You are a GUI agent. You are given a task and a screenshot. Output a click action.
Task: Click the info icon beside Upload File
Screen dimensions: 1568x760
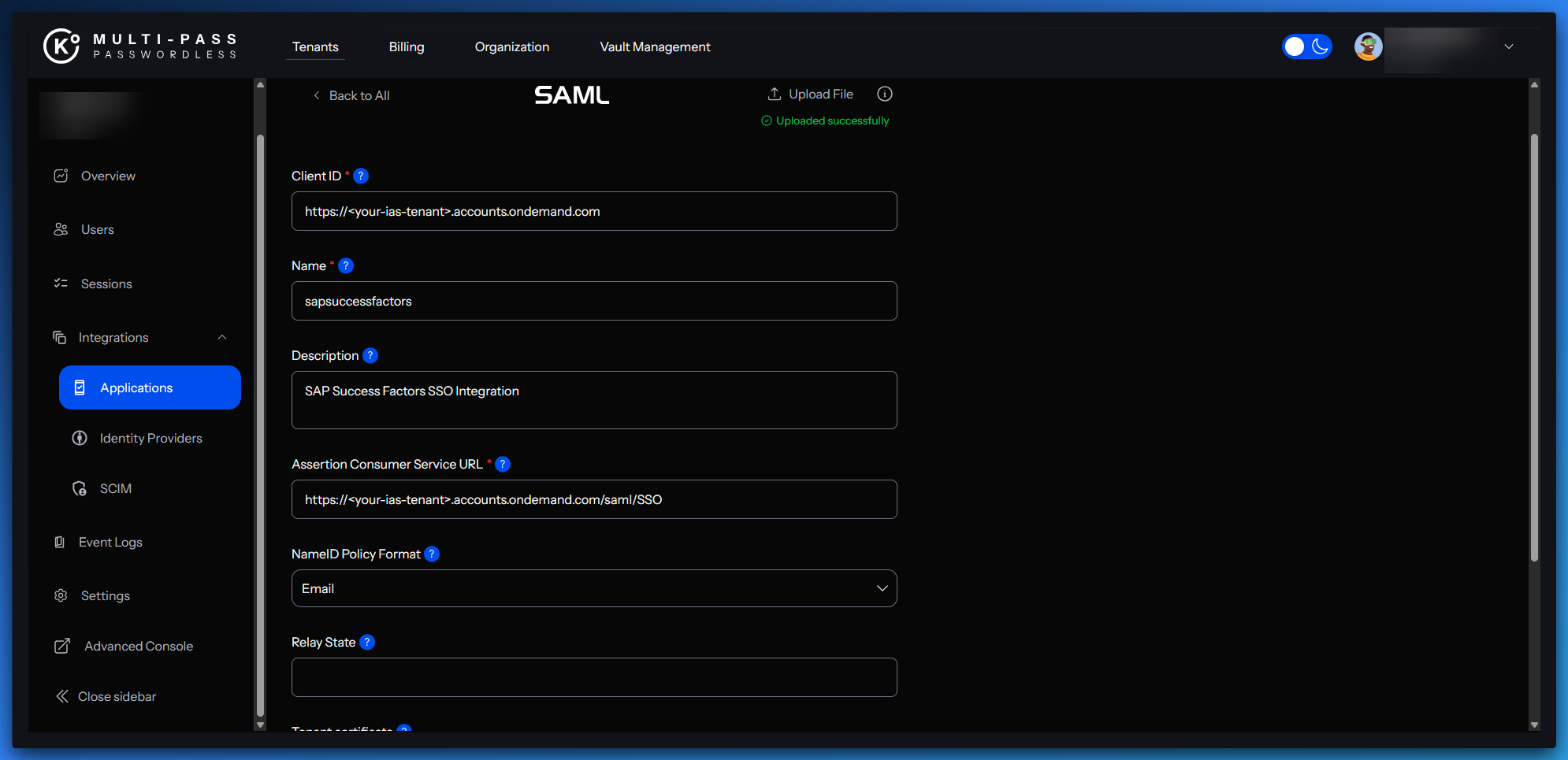pyautogui.click(x=885, y=95)
